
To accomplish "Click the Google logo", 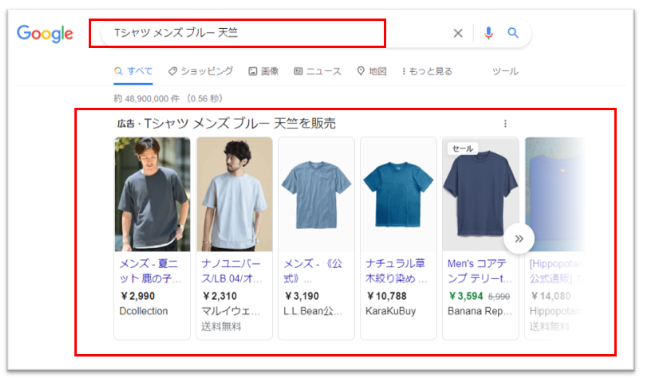I will [x=45, y=33].
